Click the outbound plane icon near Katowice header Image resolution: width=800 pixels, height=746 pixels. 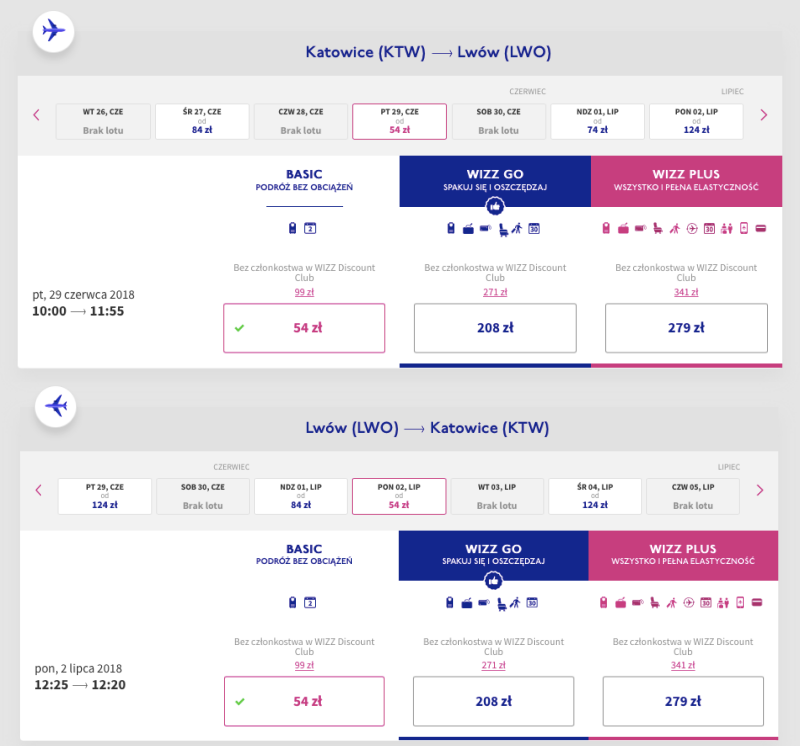(54, 31)
